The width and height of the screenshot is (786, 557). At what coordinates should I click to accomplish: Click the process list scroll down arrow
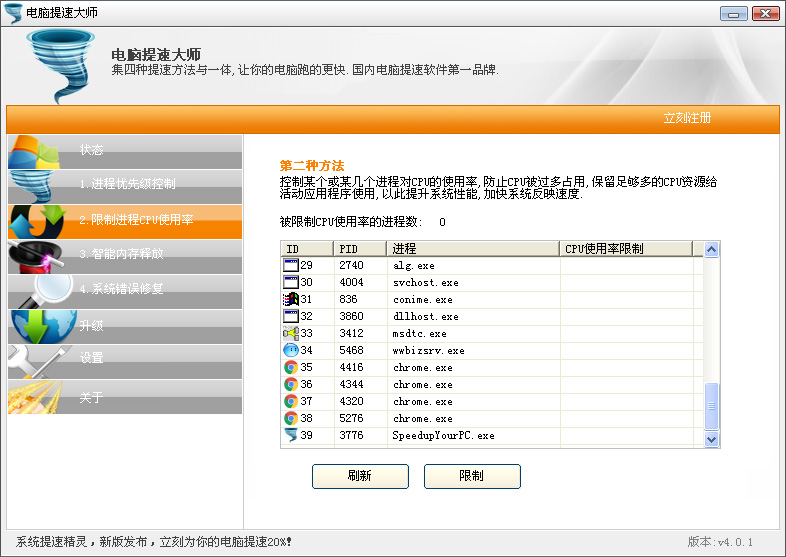(712, 437)
